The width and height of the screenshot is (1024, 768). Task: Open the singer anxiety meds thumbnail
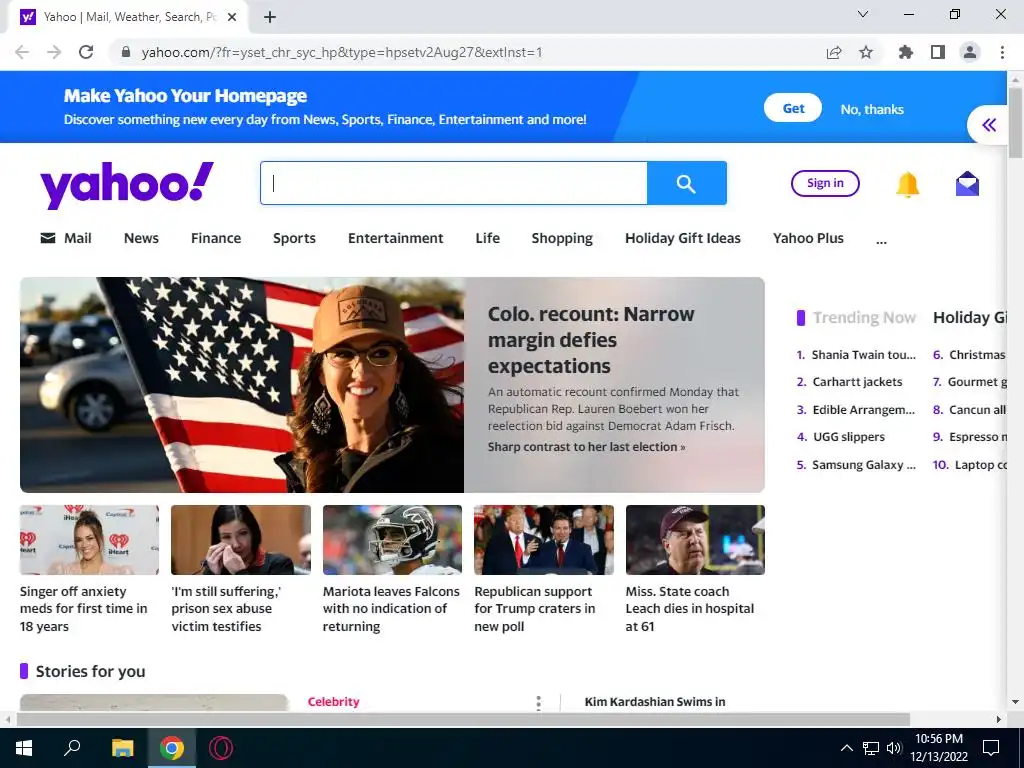pos(89,539)
